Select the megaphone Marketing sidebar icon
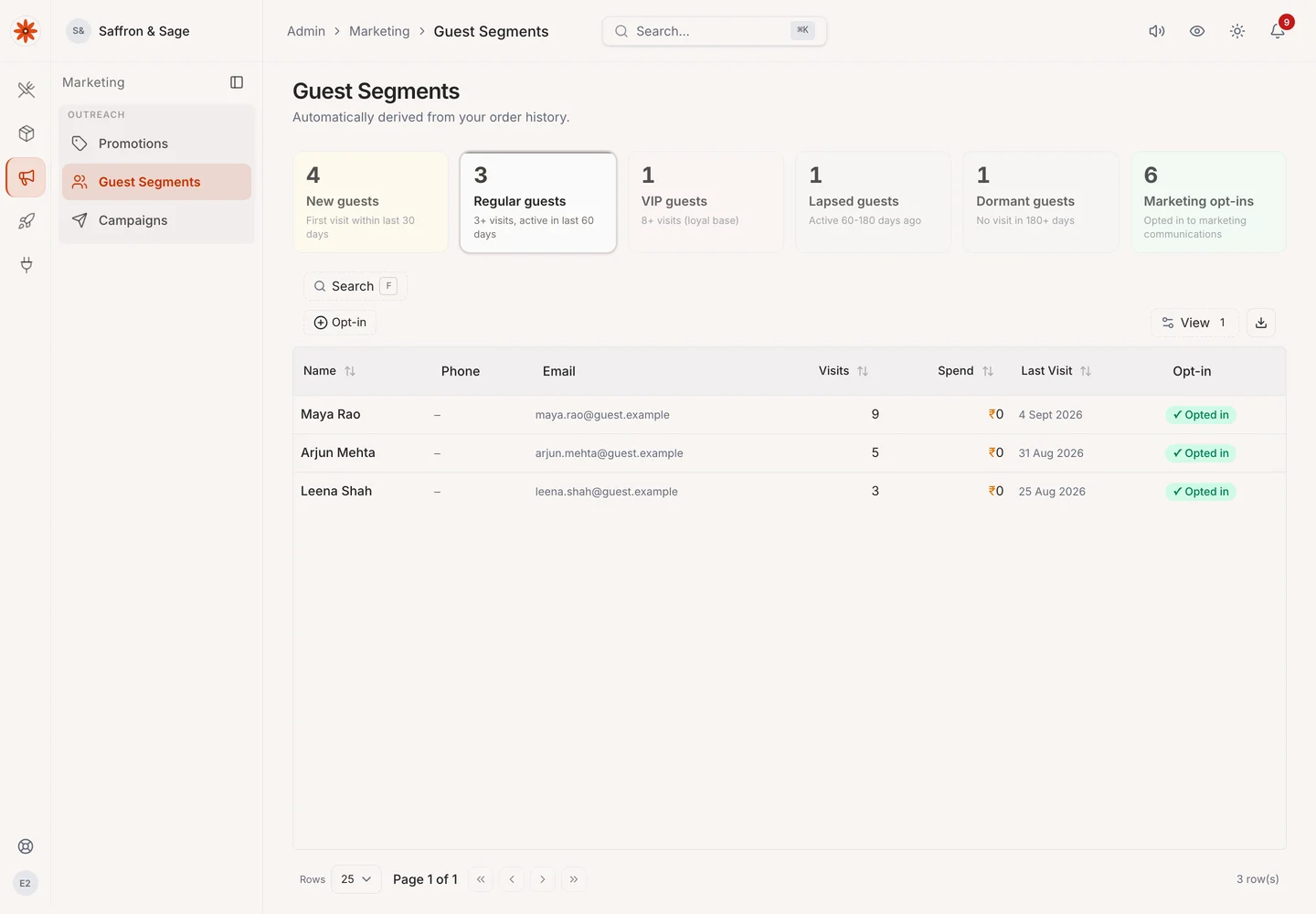This screenshot has width=1316, height=914. (27, 177)
